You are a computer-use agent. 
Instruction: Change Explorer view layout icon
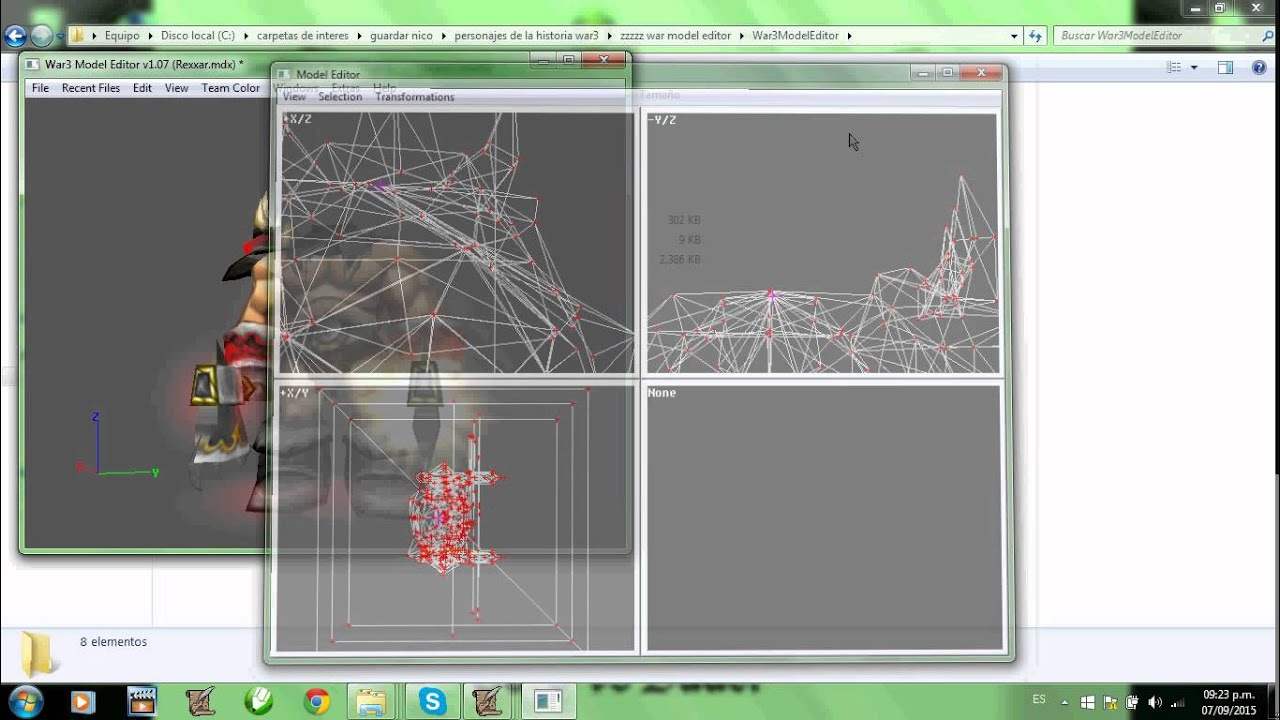point(1174,67)
